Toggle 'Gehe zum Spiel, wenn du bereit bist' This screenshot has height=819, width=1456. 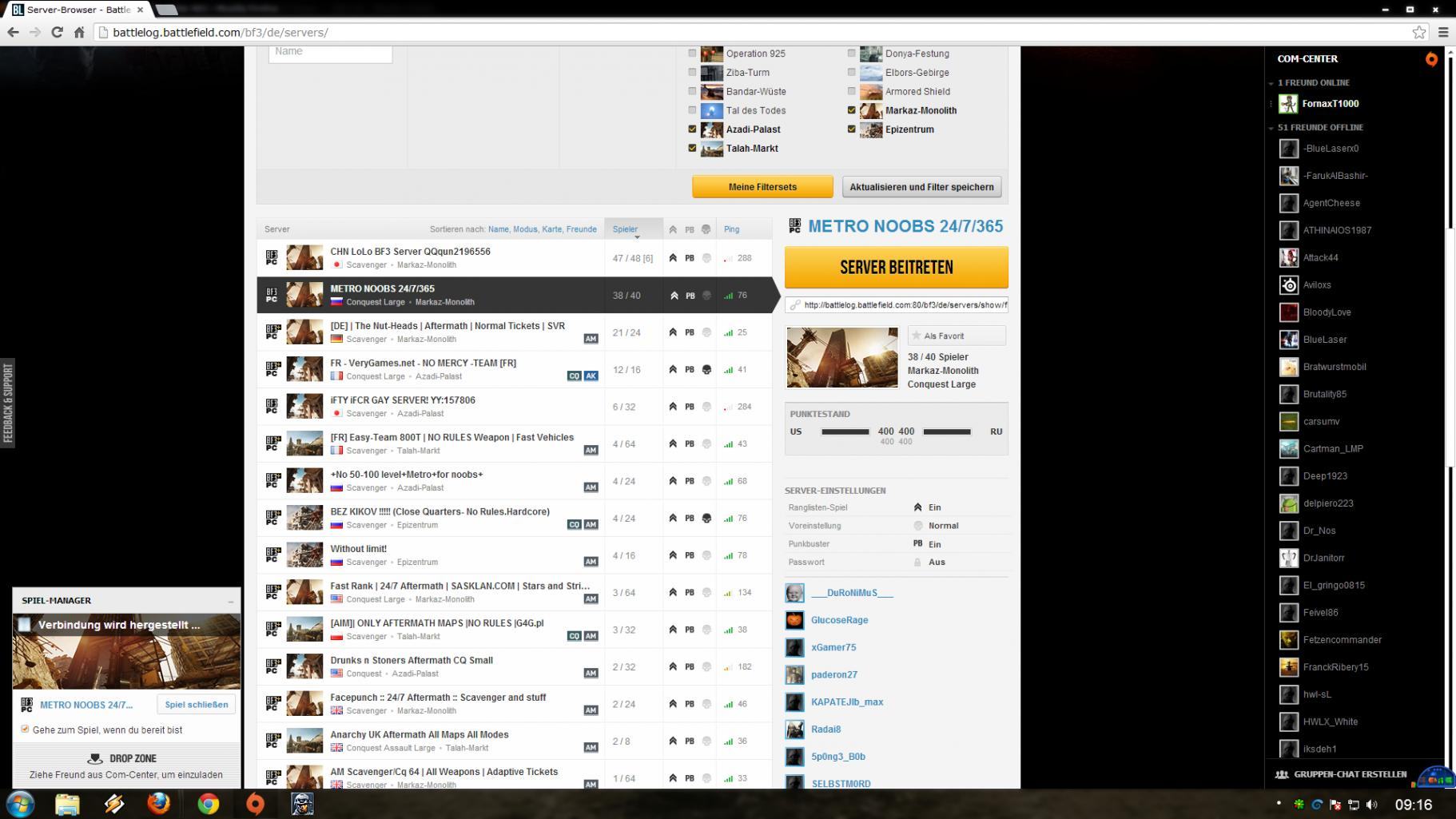25,730
